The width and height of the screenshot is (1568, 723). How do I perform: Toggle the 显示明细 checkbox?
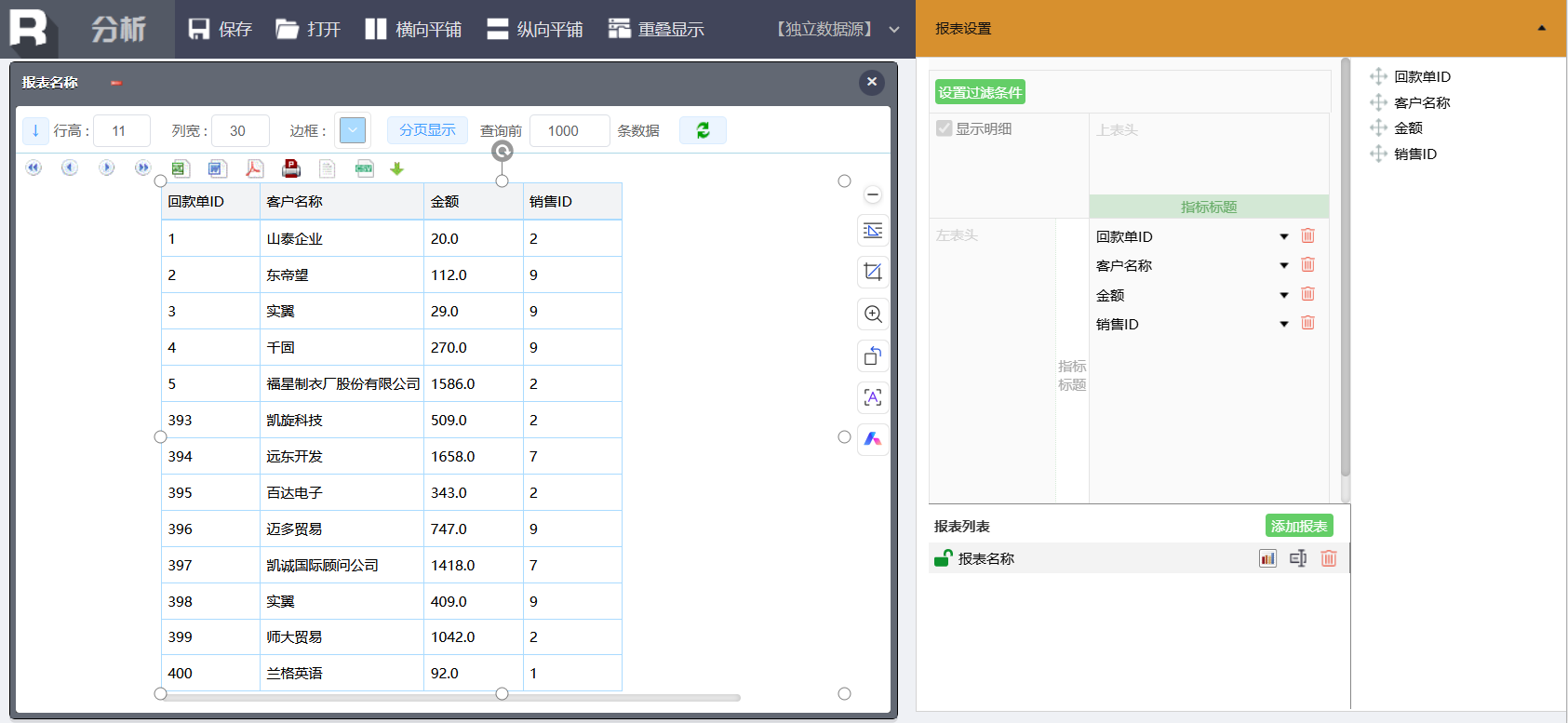point(945,128)
